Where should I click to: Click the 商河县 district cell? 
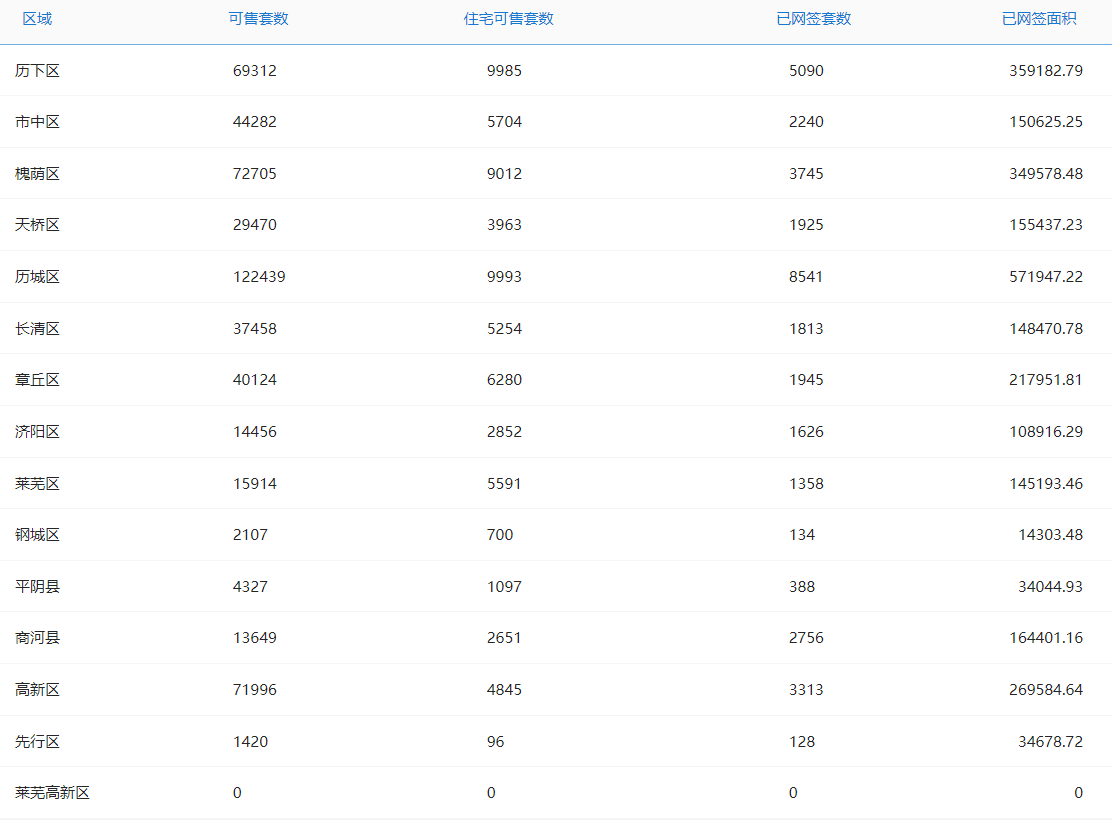click(37, 637)
